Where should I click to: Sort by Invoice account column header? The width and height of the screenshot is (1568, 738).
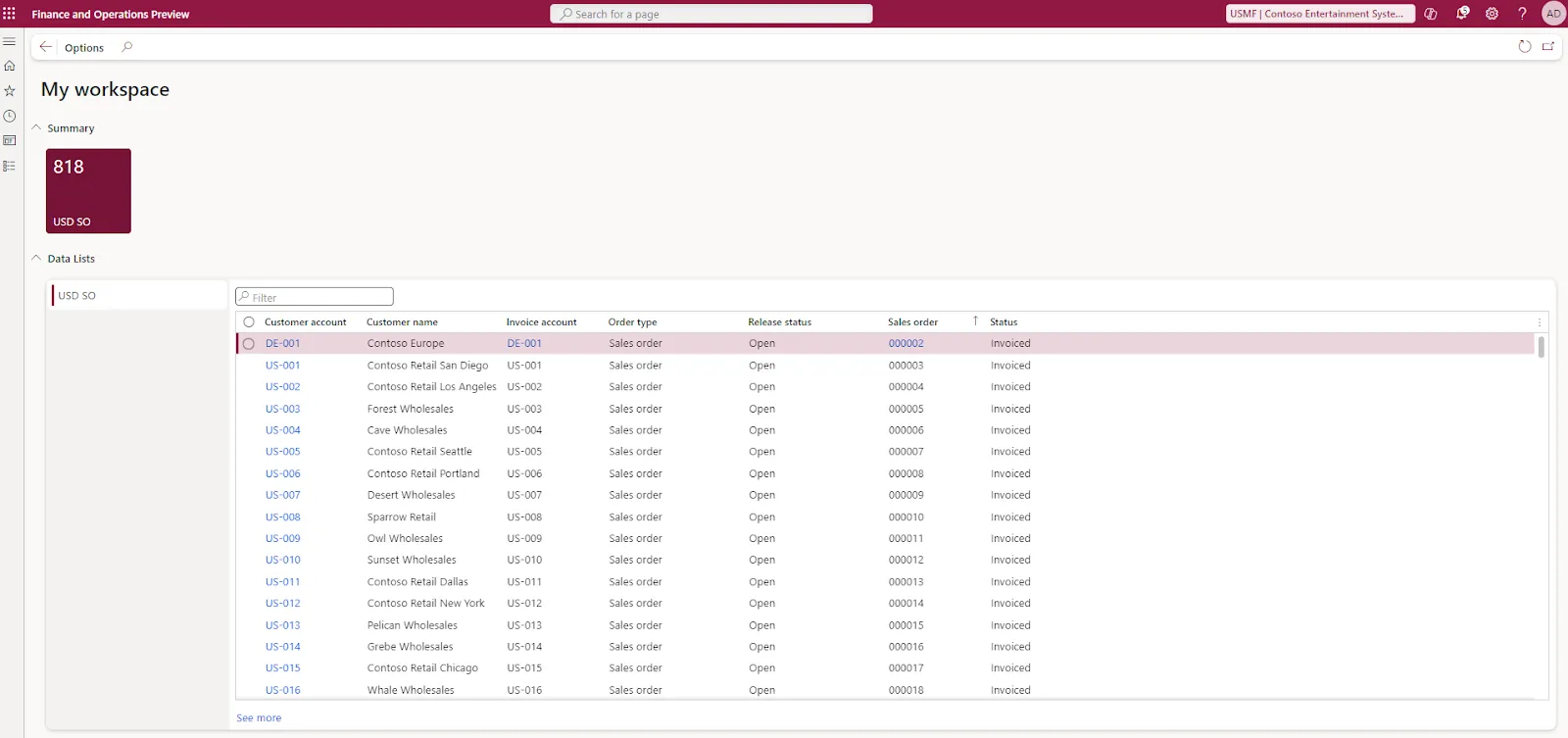point(542,322)
